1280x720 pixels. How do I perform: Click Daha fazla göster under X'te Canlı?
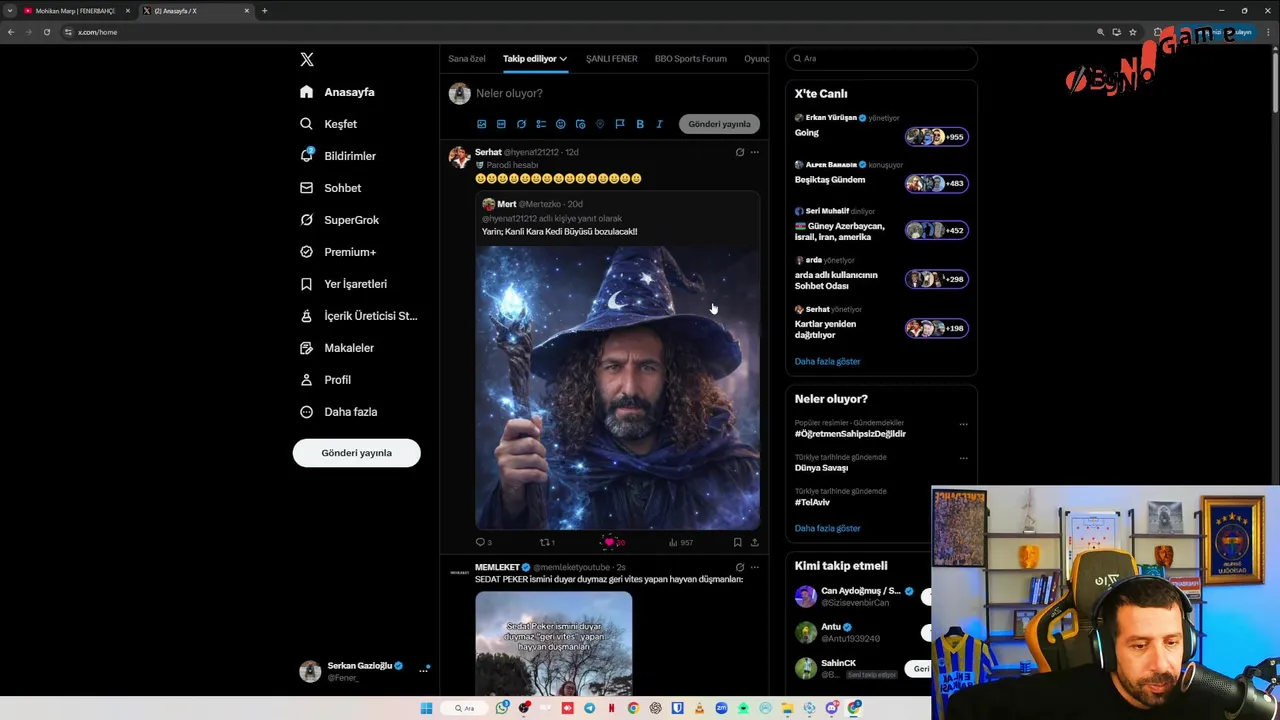pos(827,361)
